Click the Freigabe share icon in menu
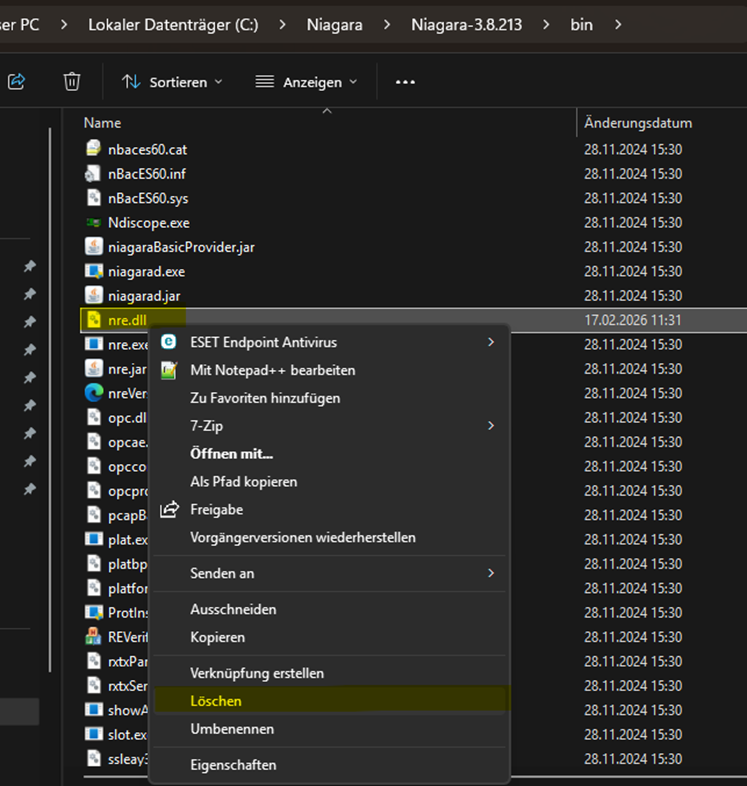The height and width of the screenshot is (786, 747). click(168, 509)
